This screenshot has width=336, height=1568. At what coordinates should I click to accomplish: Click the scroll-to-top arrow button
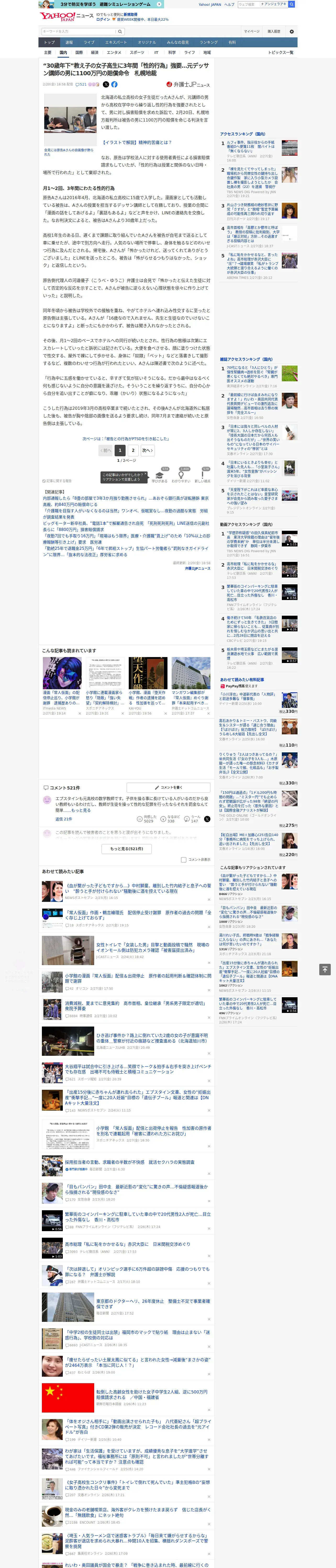click(x=325, y=970)
